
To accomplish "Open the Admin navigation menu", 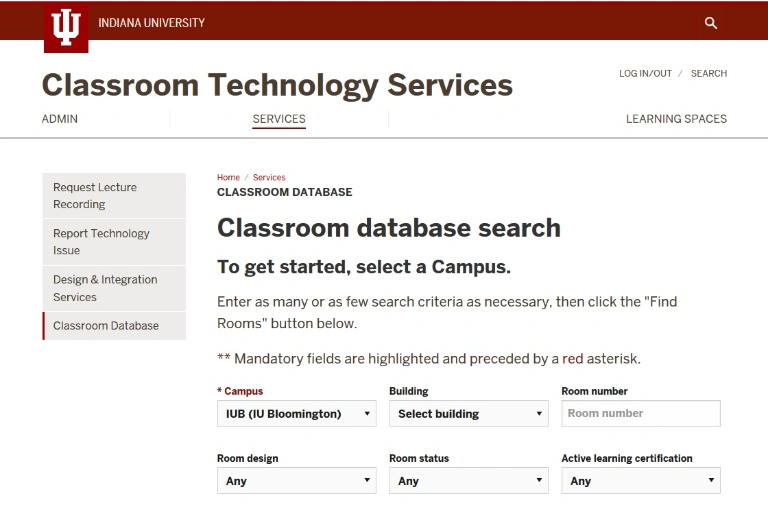I will coord(60,119).
